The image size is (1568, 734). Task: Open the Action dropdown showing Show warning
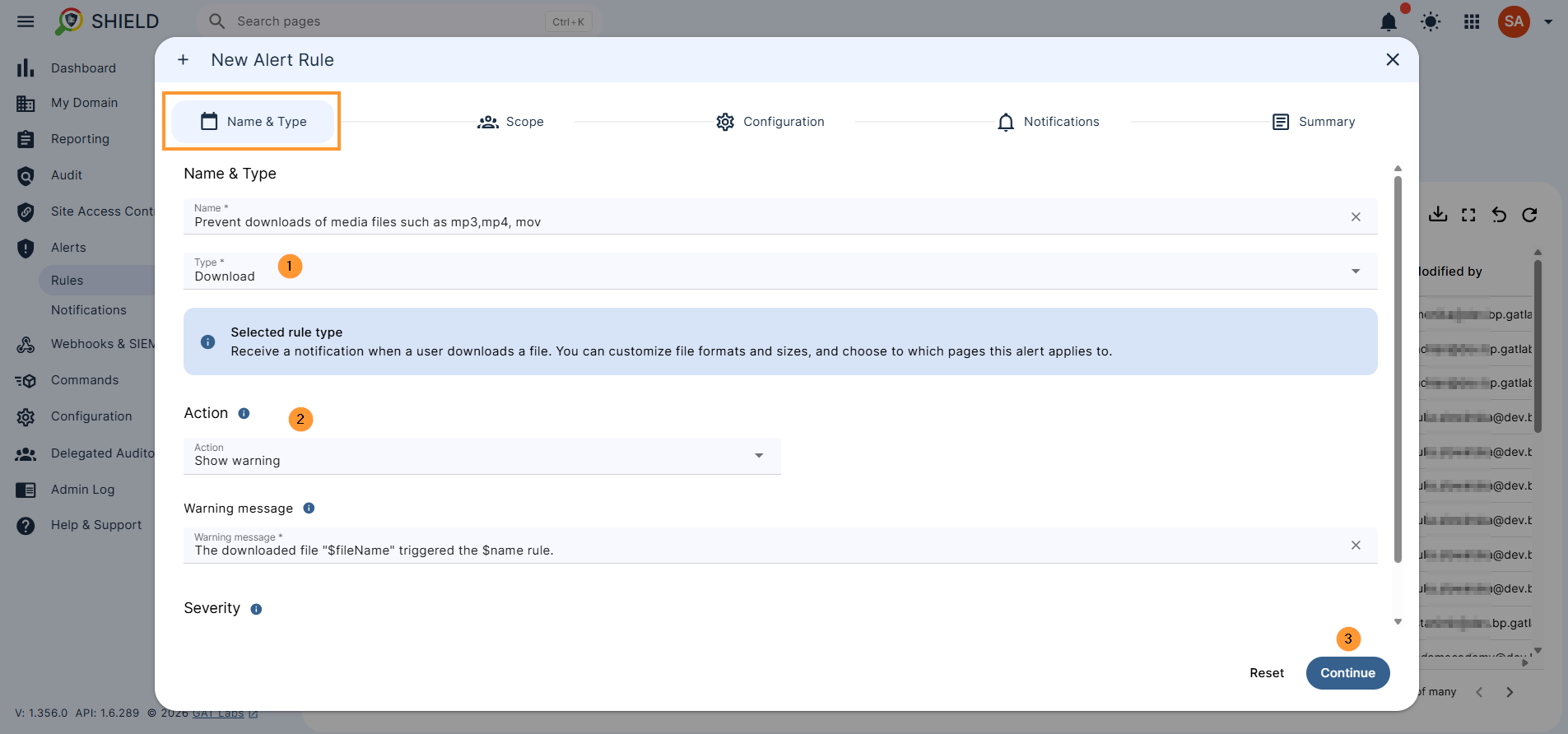tap(482, 456)
